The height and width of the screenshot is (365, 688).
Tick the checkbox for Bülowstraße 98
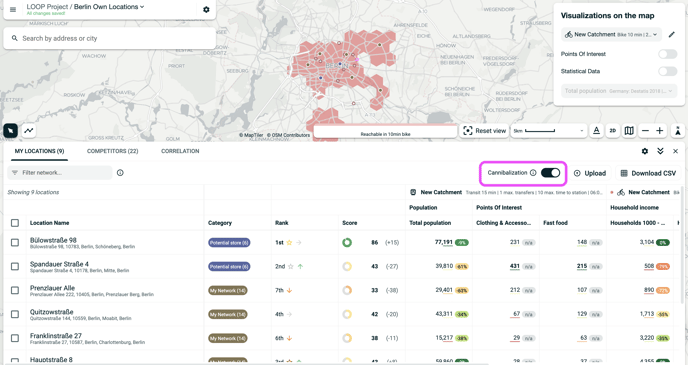pos(15,243)
